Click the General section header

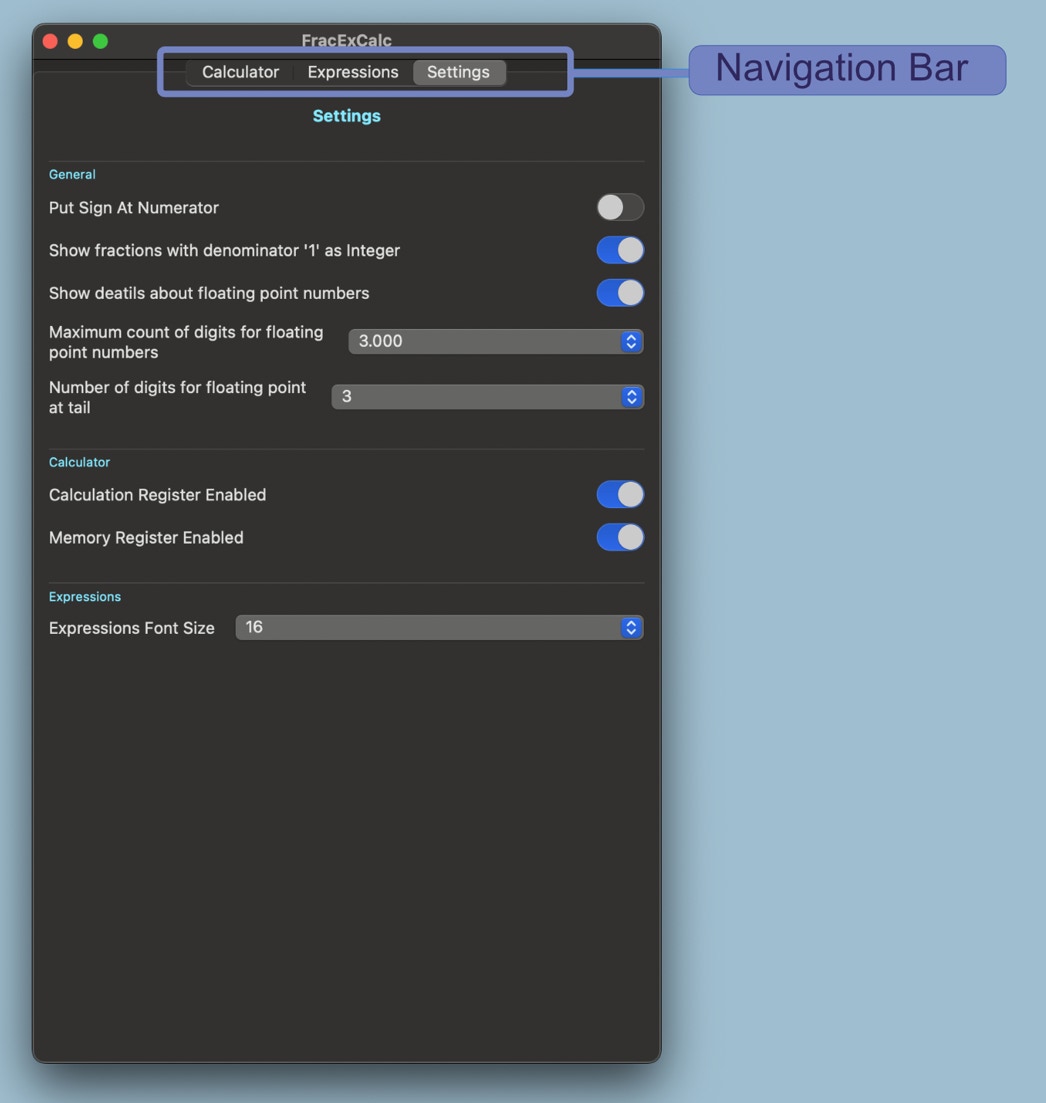click(72, 174)
